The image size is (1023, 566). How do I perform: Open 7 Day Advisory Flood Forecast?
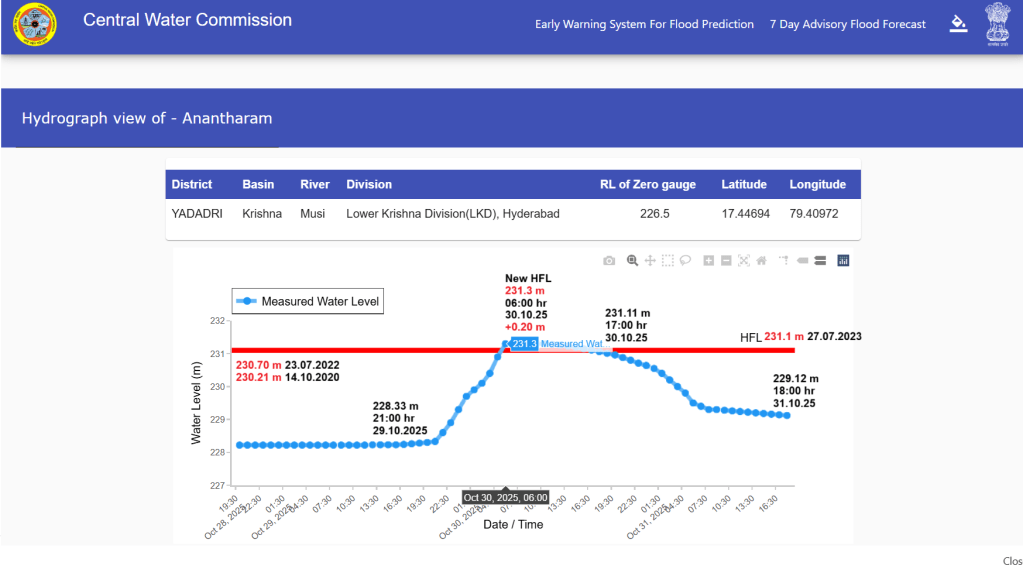click(847, 24)
